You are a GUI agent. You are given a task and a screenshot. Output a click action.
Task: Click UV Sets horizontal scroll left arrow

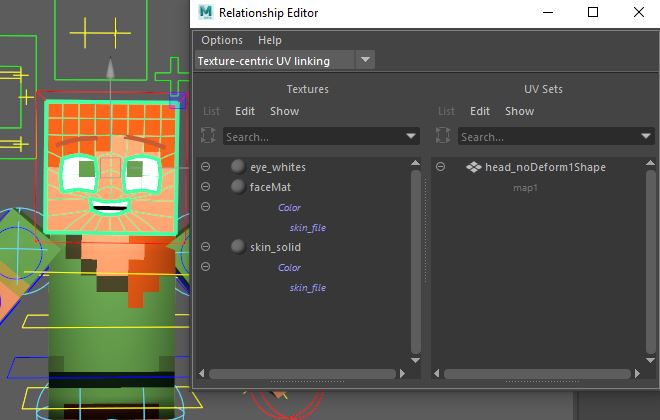tap(436, 373)
